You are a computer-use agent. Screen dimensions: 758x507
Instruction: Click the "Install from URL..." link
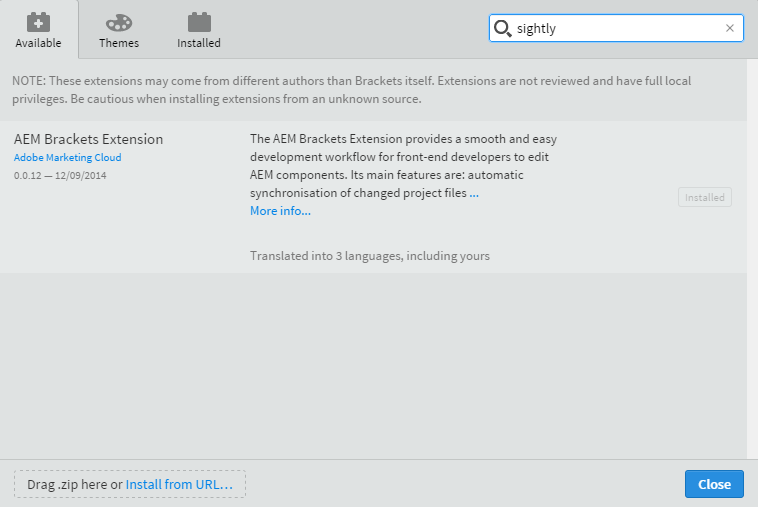(x=179, y=484)
